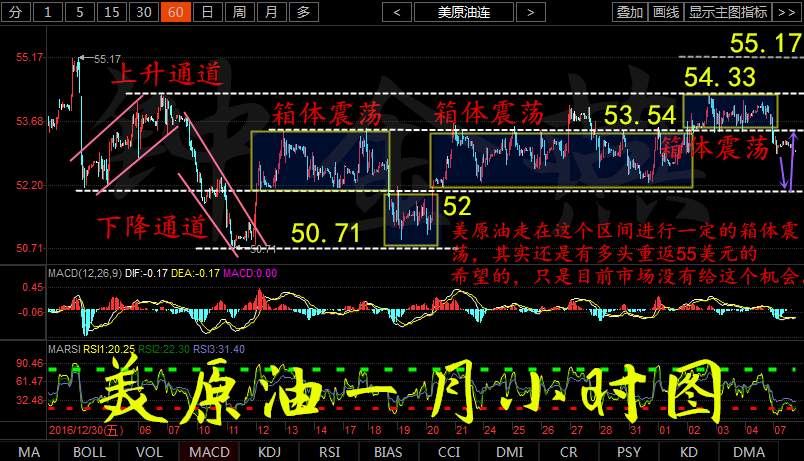Select the BOLL indicator tab
804x461 pixels.
pyautogui.click(x=89, y=452)
